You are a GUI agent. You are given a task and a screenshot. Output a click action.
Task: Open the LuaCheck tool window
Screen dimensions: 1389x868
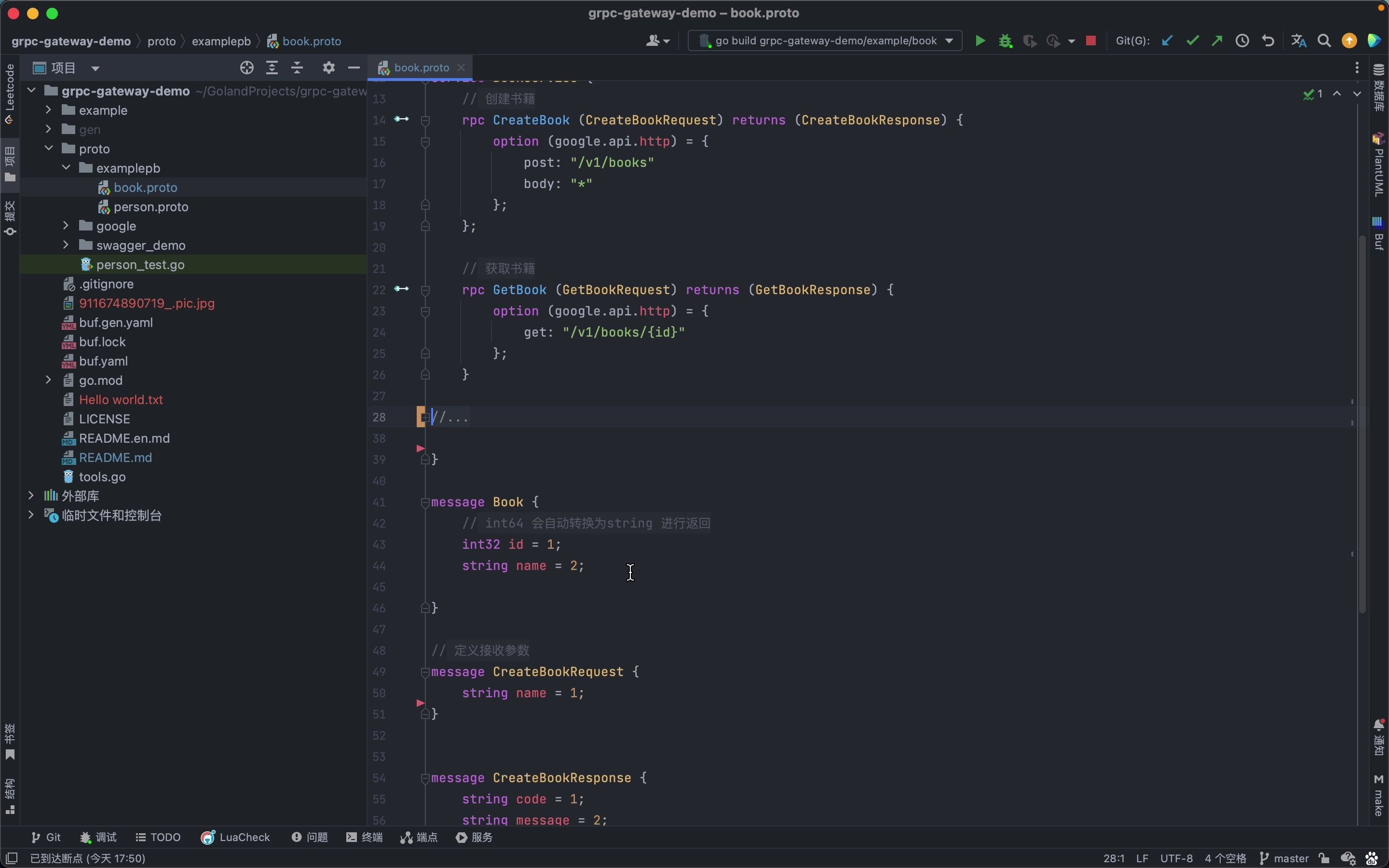click(x=235, y=838)
